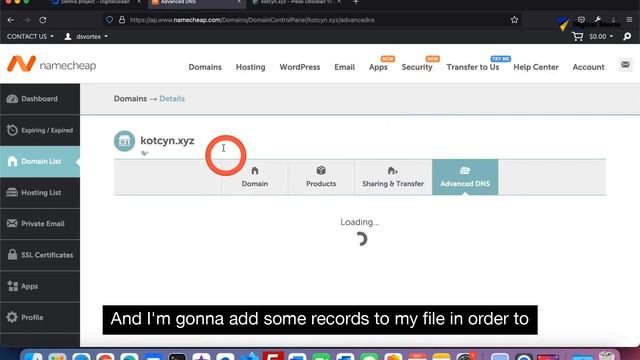640x360 pixels.
Task: Open Hosting List in sidebar
Action: [x=40, y=193]
